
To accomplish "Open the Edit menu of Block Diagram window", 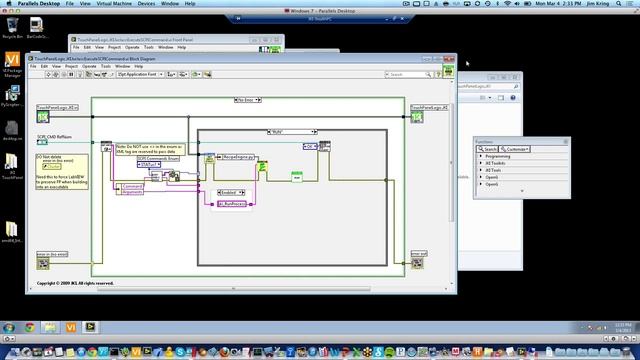I will pos(44,66).
